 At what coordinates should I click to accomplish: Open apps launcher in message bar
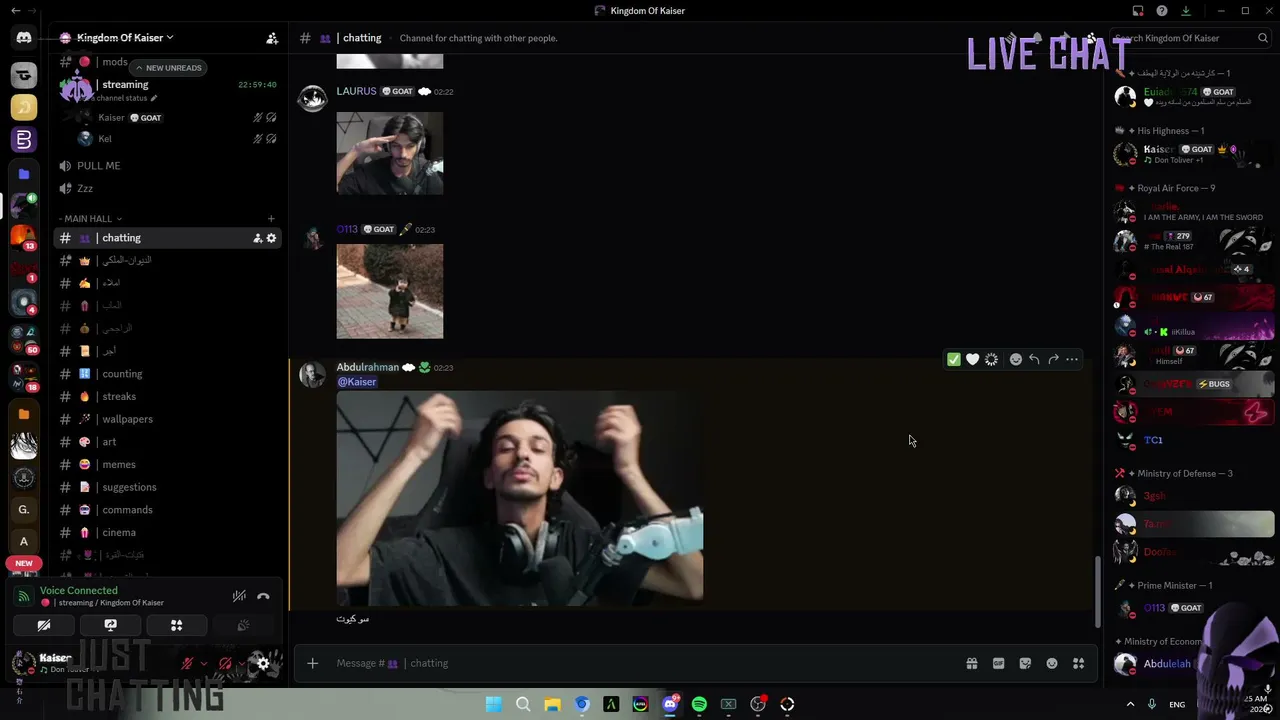click(x=1078, y=663)
